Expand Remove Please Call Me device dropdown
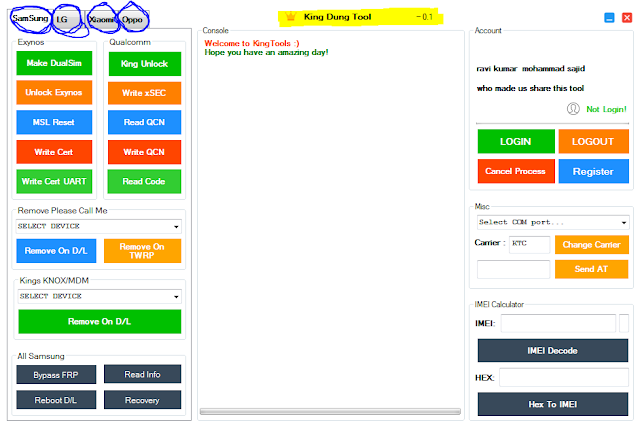 99,226
